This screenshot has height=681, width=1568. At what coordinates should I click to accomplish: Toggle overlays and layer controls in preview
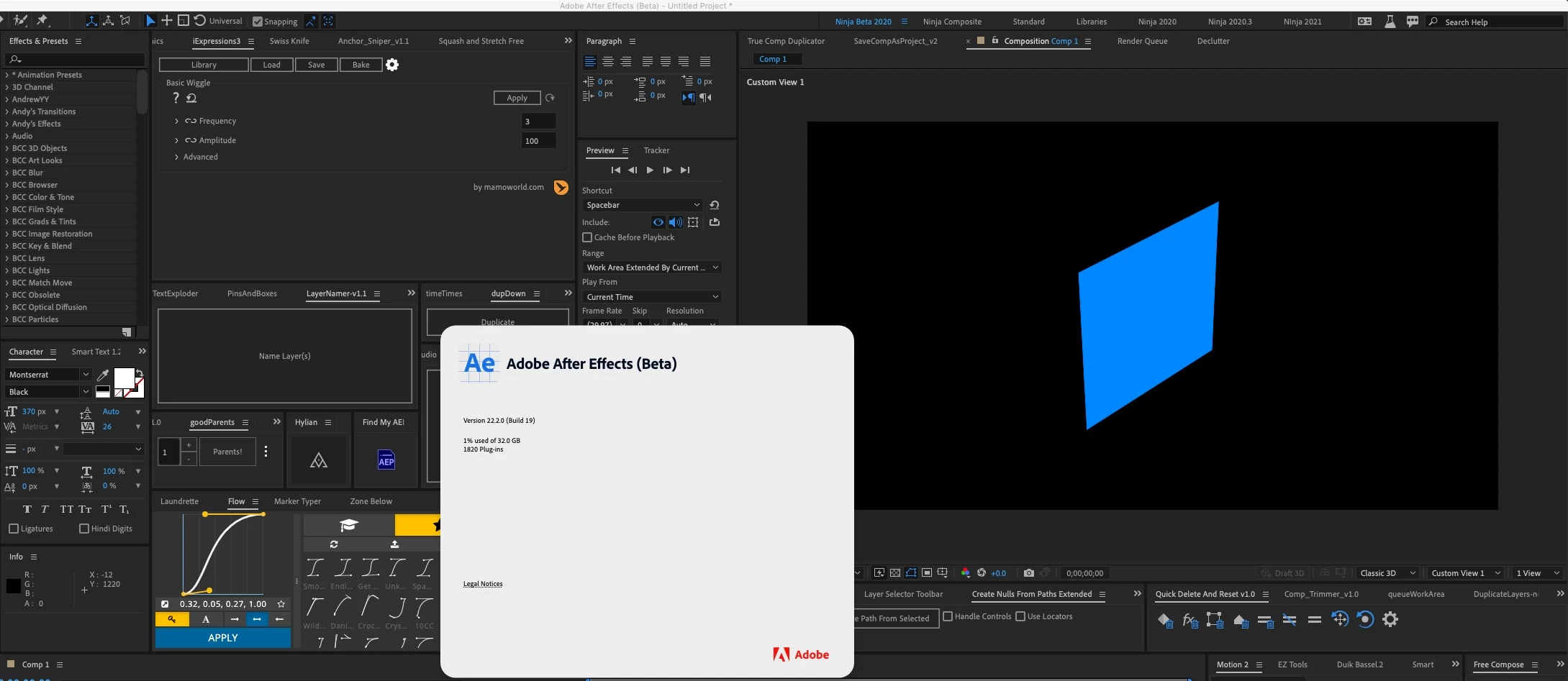point(693,222)
